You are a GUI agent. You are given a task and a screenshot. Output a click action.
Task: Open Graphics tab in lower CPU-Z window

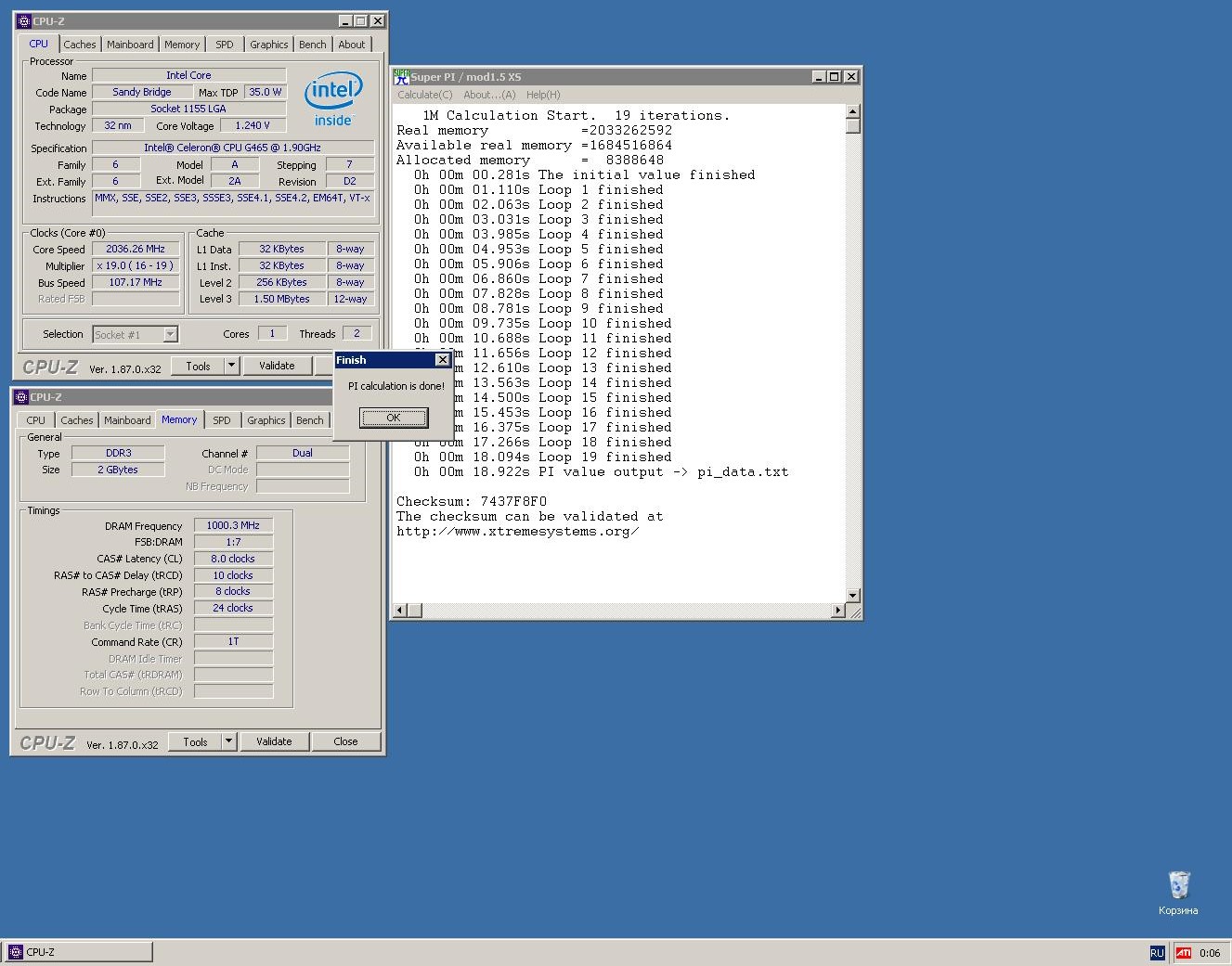266,420
